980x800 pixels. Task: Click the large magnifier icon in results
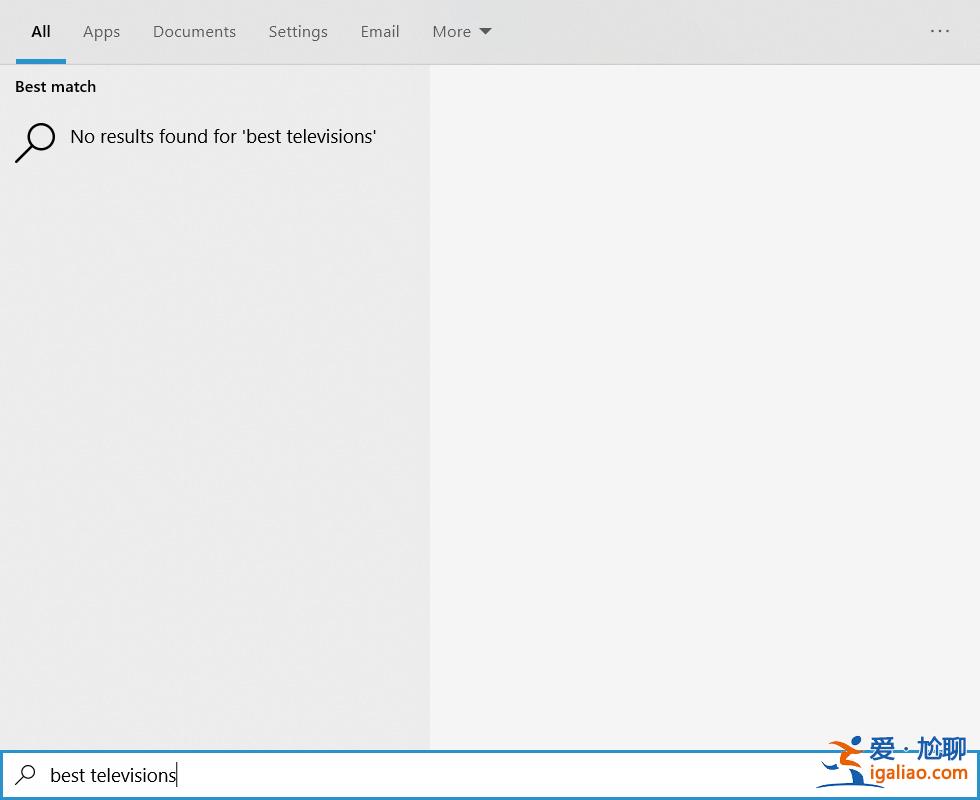click(x=35, y=142)
